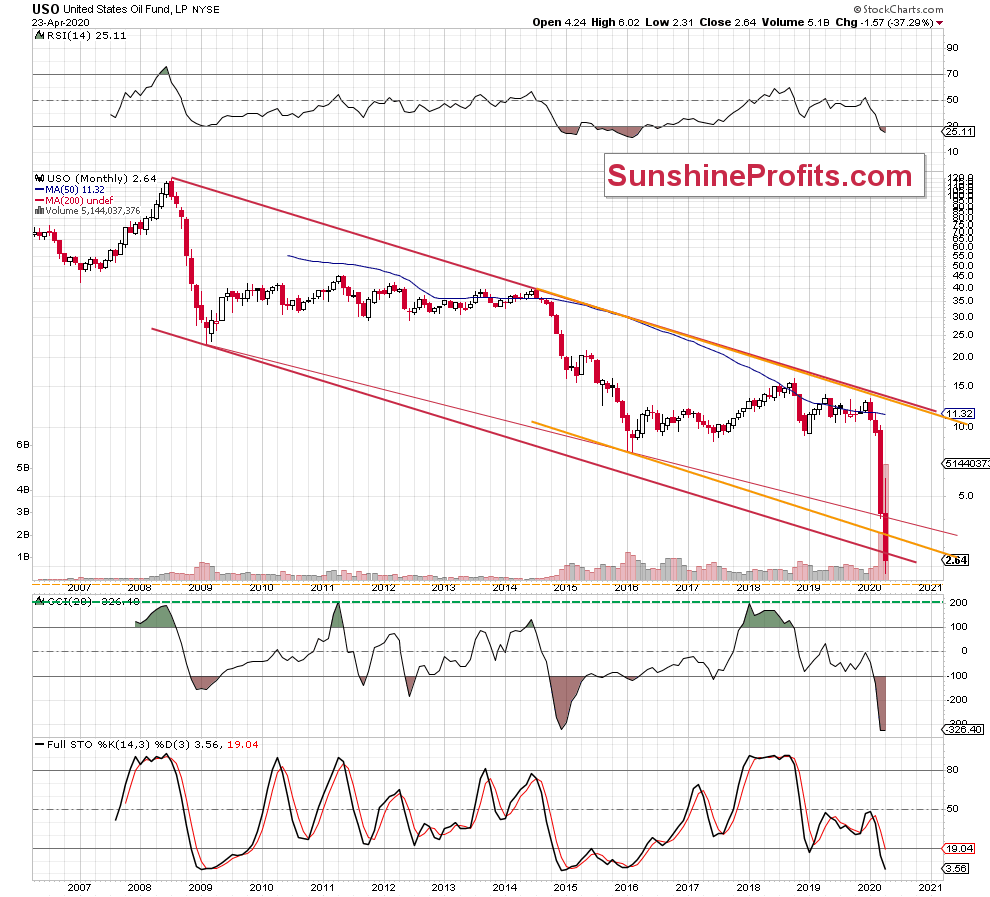The height and width of the screenshot is (897, 990).
Task: Click the red down arrow after Chg value
Action: (x=939, y=23)
